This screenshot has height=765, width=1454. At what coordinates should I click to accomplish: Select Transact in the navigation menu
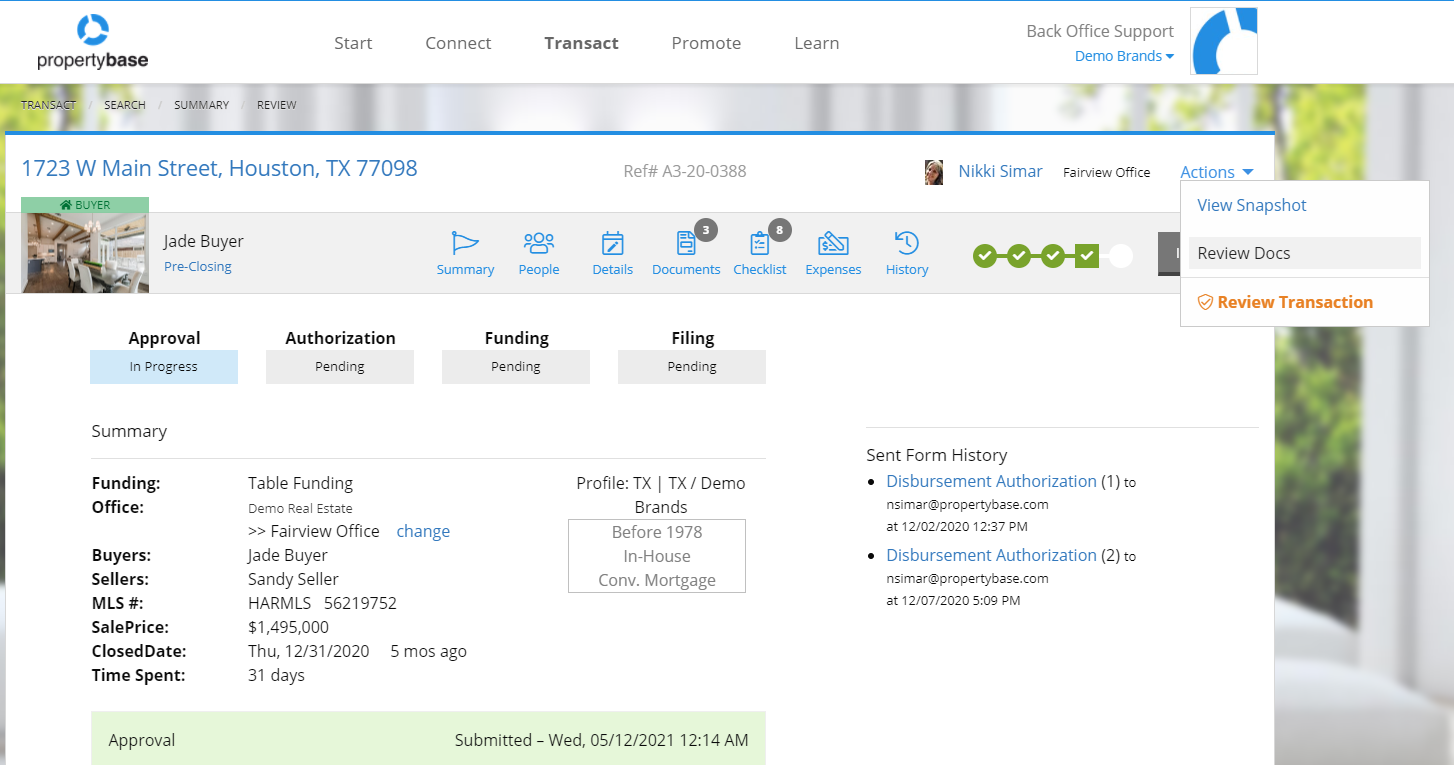tap(581, 42)
